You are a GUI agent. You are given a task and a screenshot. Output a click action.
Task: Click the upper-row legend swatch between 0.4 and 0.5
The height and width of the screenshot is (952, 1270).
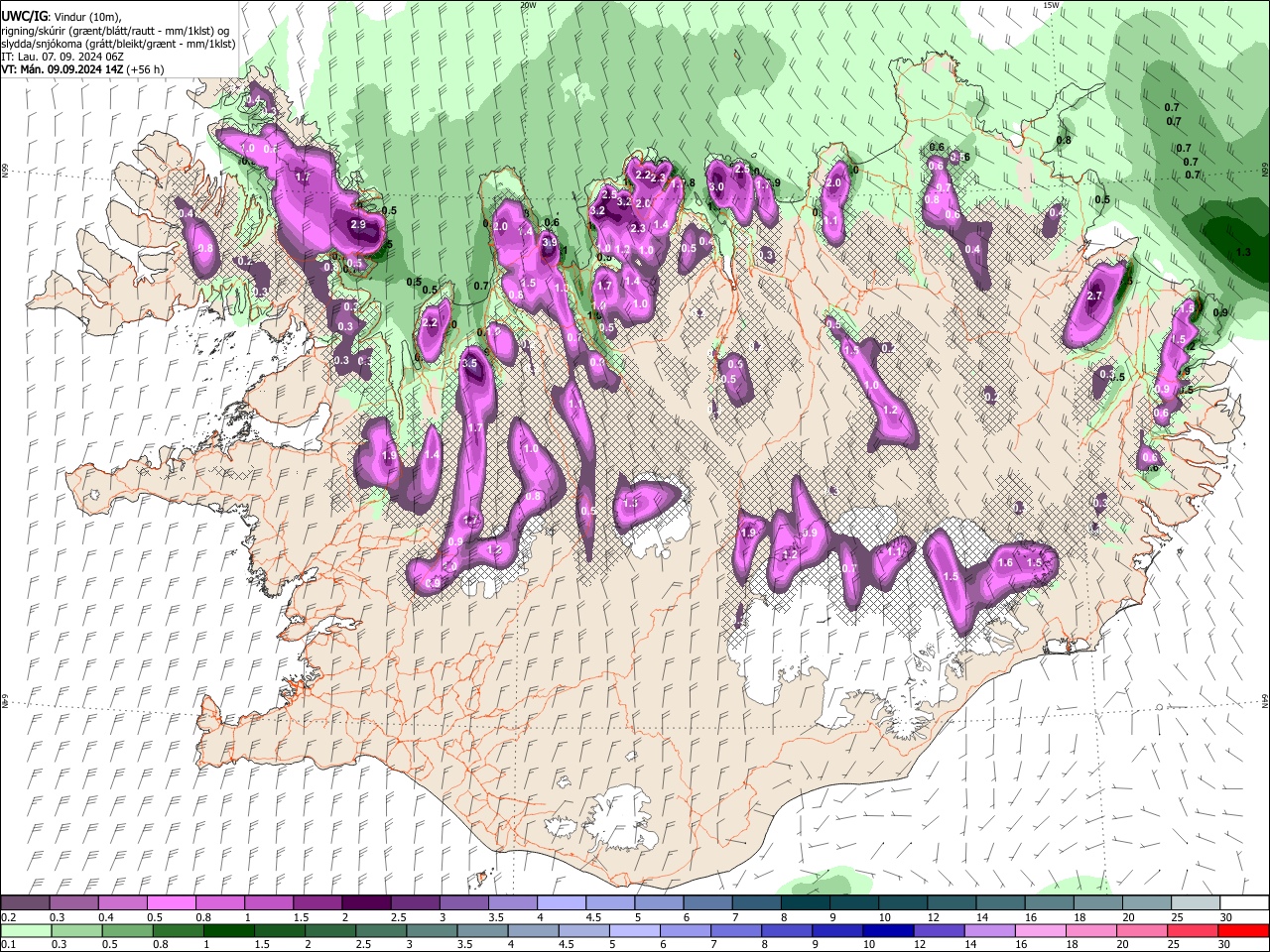click(x=122, y=902)
